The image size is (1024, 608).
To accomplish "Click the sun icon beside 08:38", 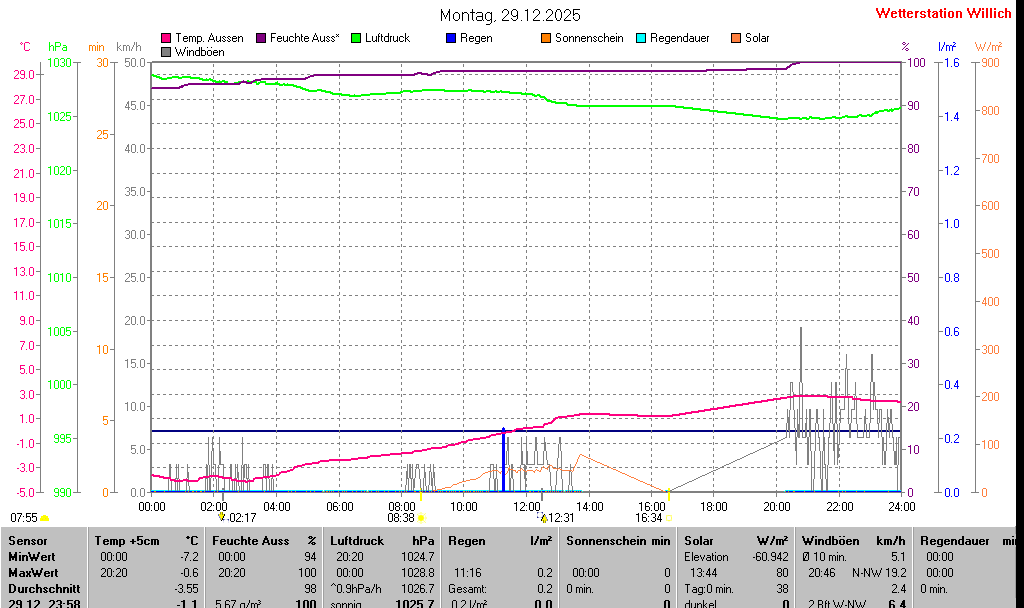I will click(x=421, y=518).
